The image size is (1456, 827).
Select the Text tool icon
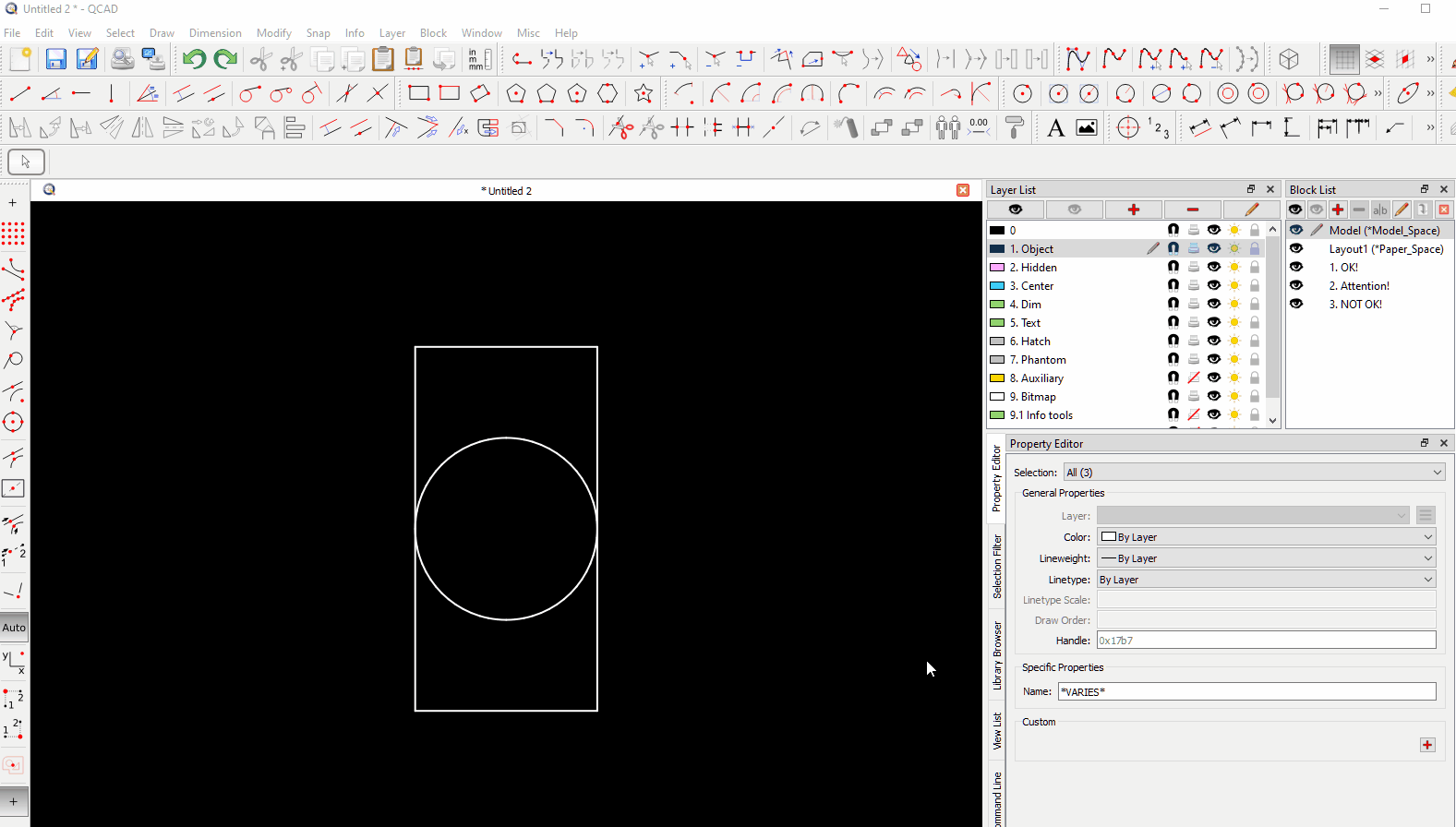[x=1055, y=128]
